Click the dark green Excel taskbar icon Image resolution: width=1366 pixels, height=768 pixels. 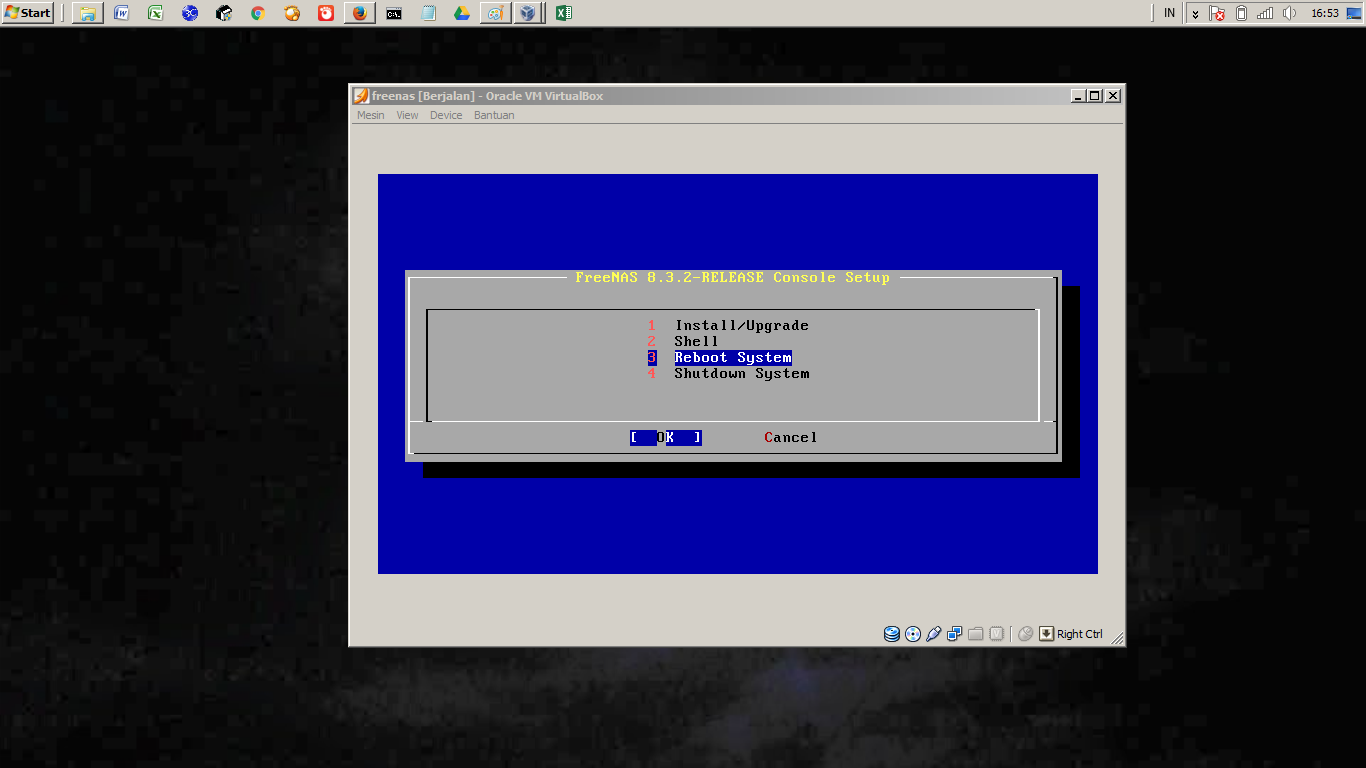564,13
